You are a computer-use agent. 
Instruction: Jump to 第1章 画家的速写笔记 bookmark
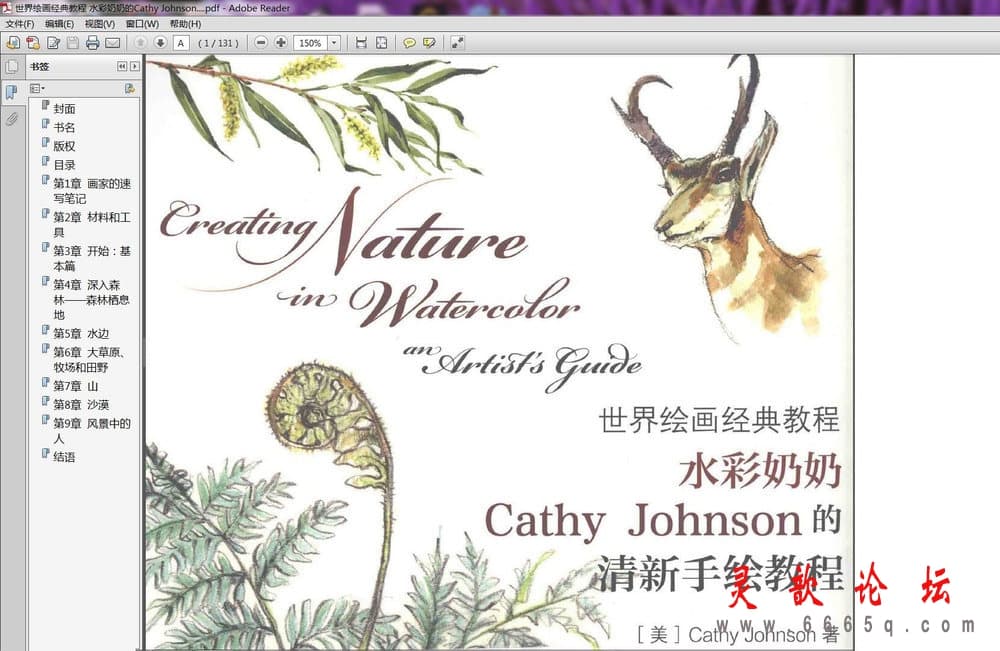(92, 191)
